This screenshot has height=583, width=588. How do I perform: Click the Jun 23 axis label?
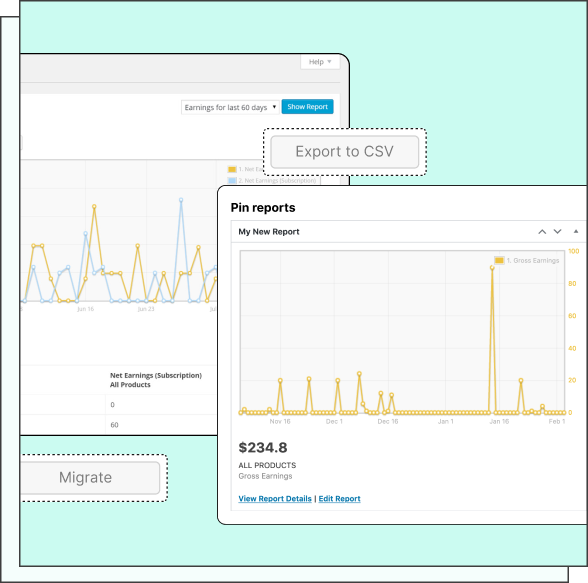pos(146,309)
